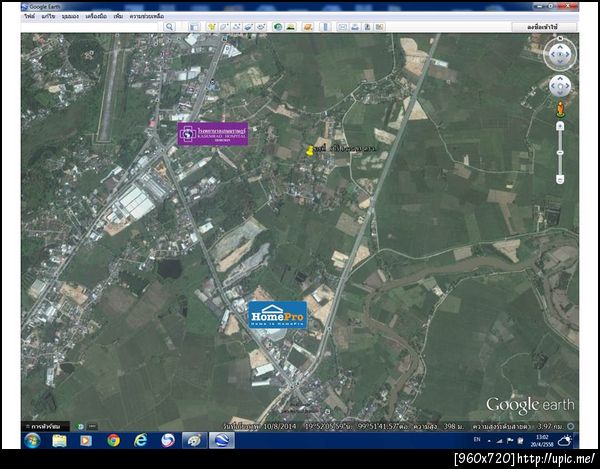
Task: Click the North reset button on compass
Action: tap(560, 39)
